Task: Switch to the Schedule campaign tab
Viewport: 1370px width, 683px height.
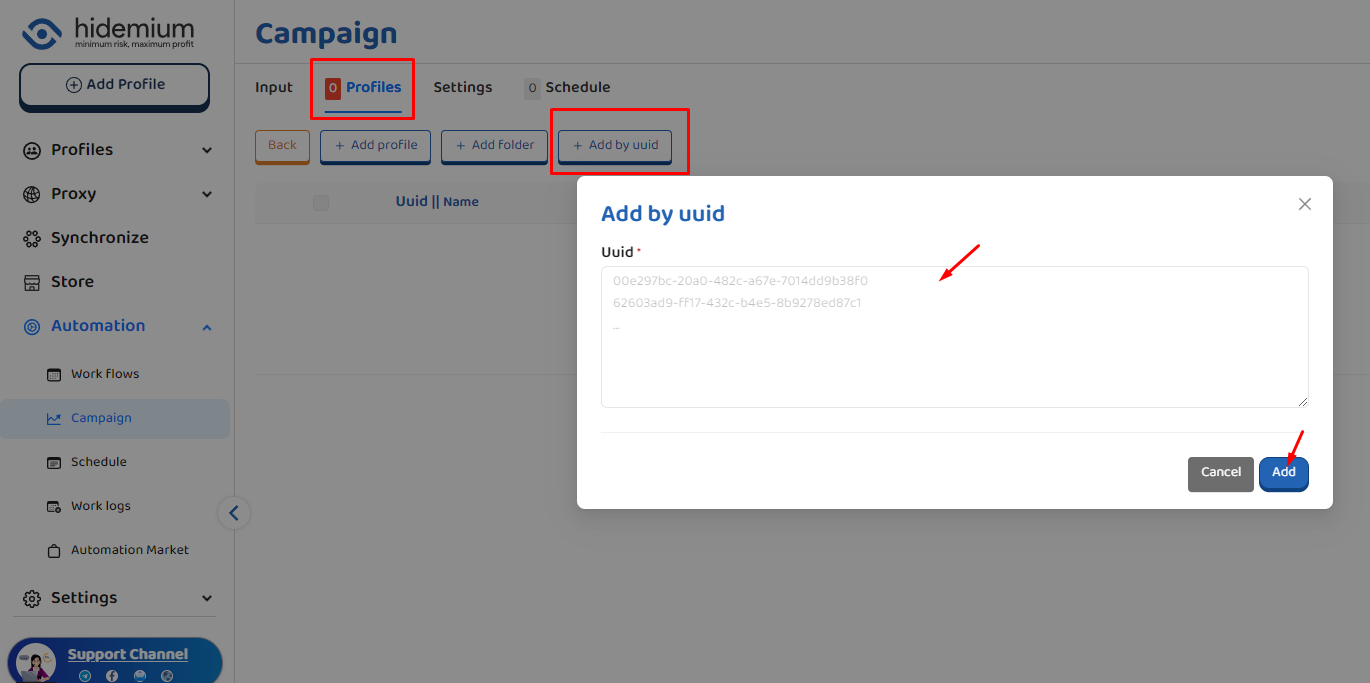Action: (577, 88)
